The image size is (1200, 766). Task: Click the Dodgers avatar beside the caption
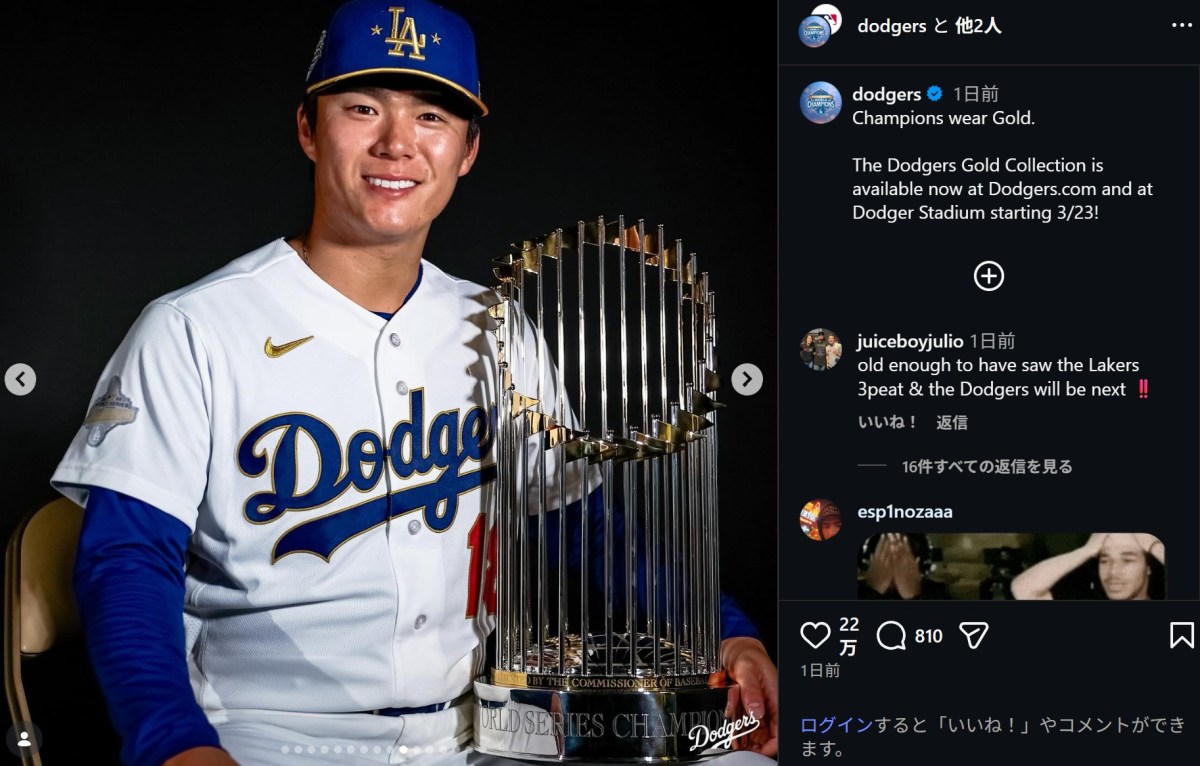click(820, 102)
